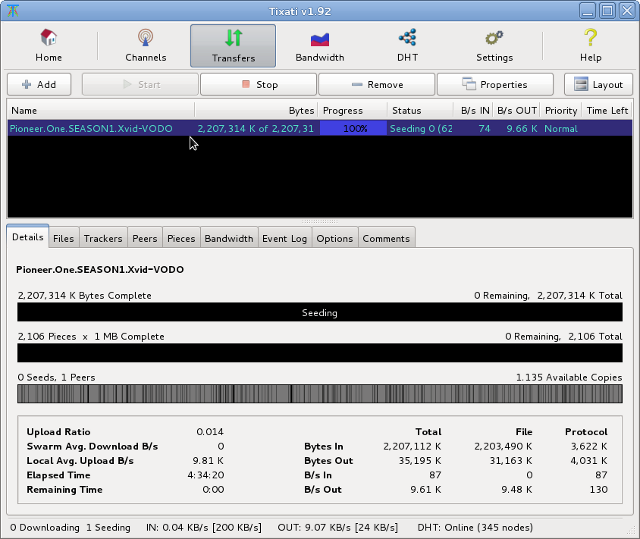Sort by the Progress column header

[x=353, y=111]
